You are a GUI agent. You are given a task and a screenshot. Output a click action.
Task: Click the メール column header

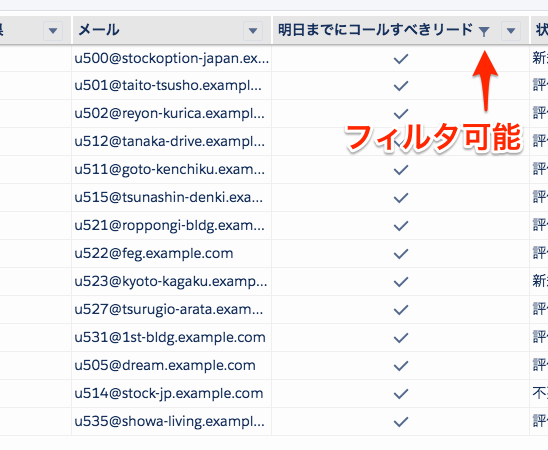tap(99, 30)
